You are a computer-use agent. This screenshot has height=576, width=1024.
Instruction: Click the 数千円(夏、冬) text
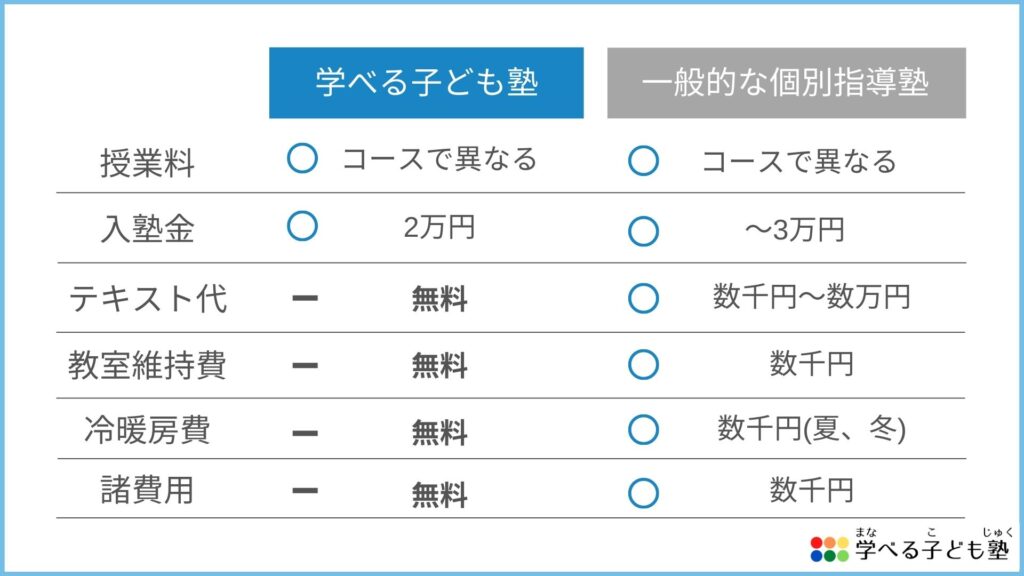coord(812,429)
